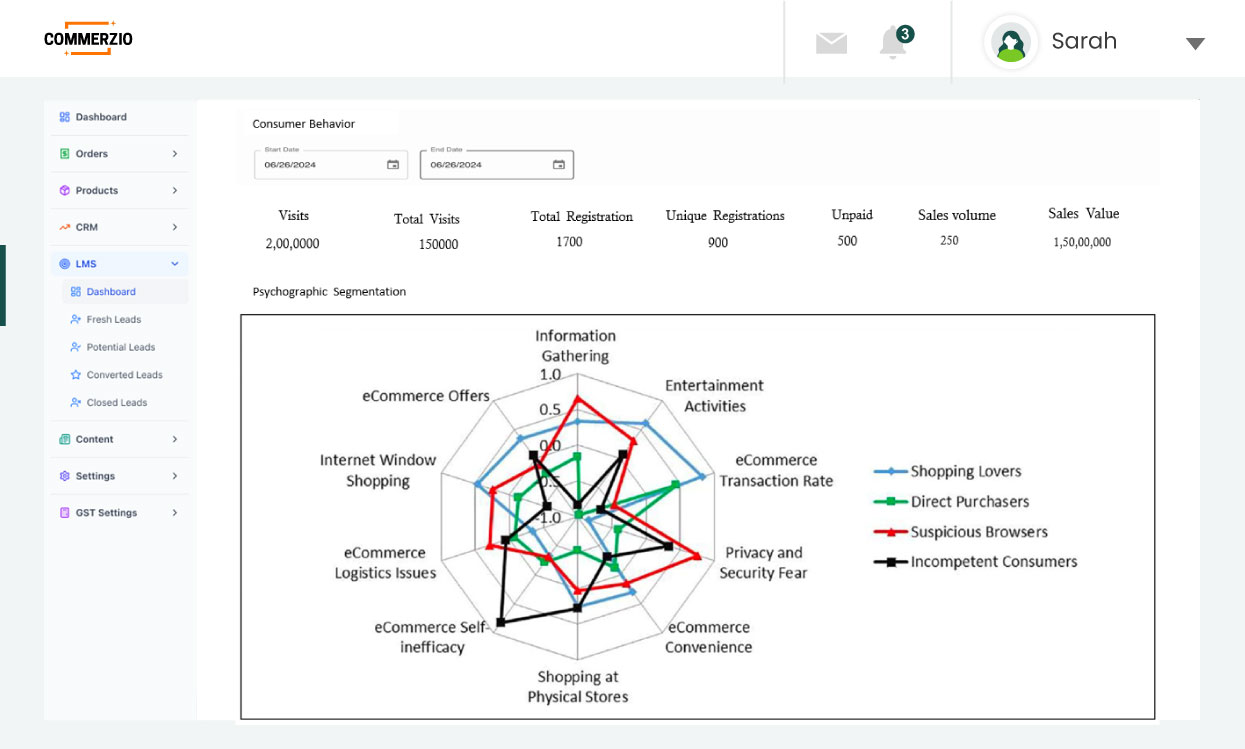Click the Start Date input field

(x=320, y=165)
